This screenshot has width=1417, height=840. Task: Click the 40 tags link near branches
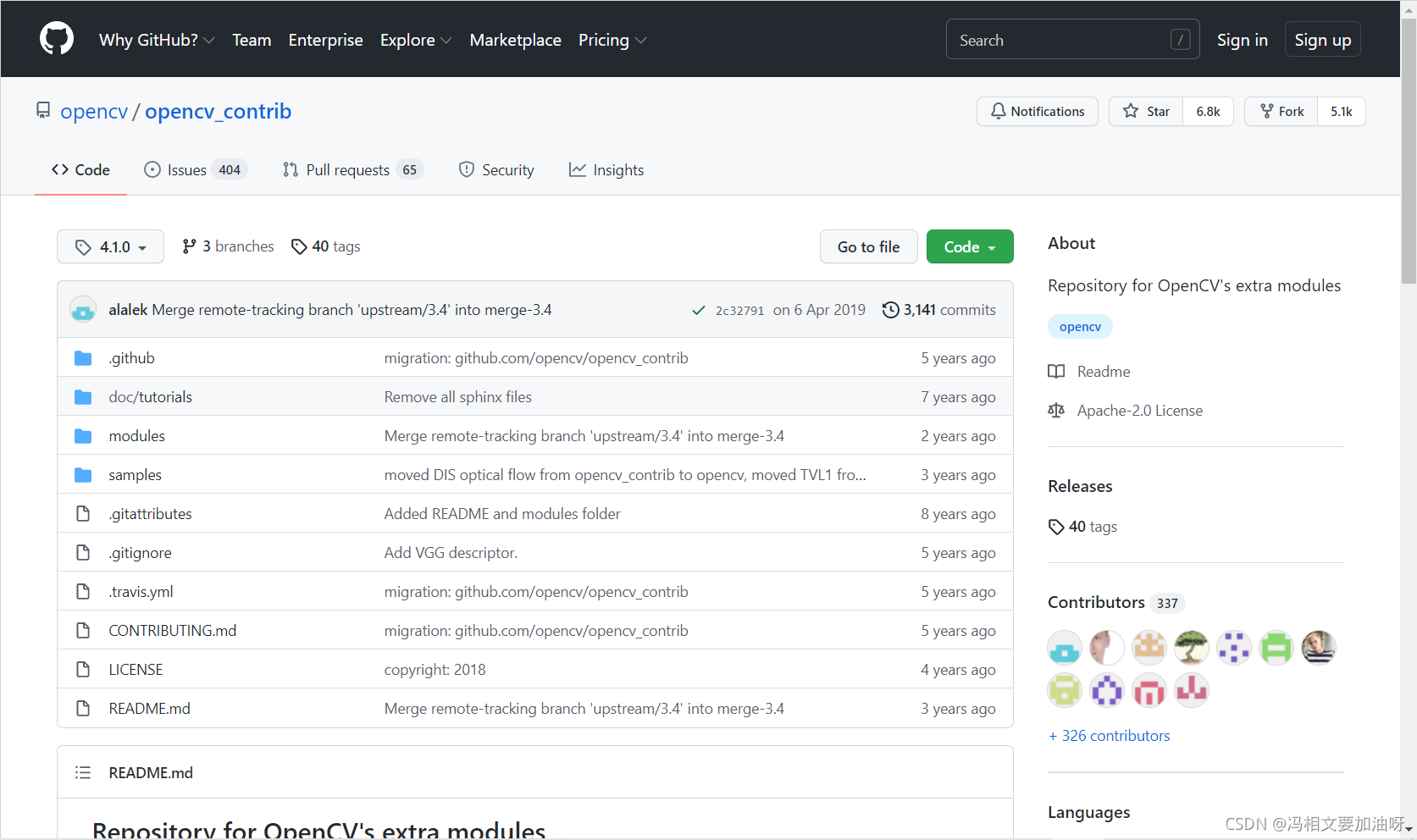326,246
